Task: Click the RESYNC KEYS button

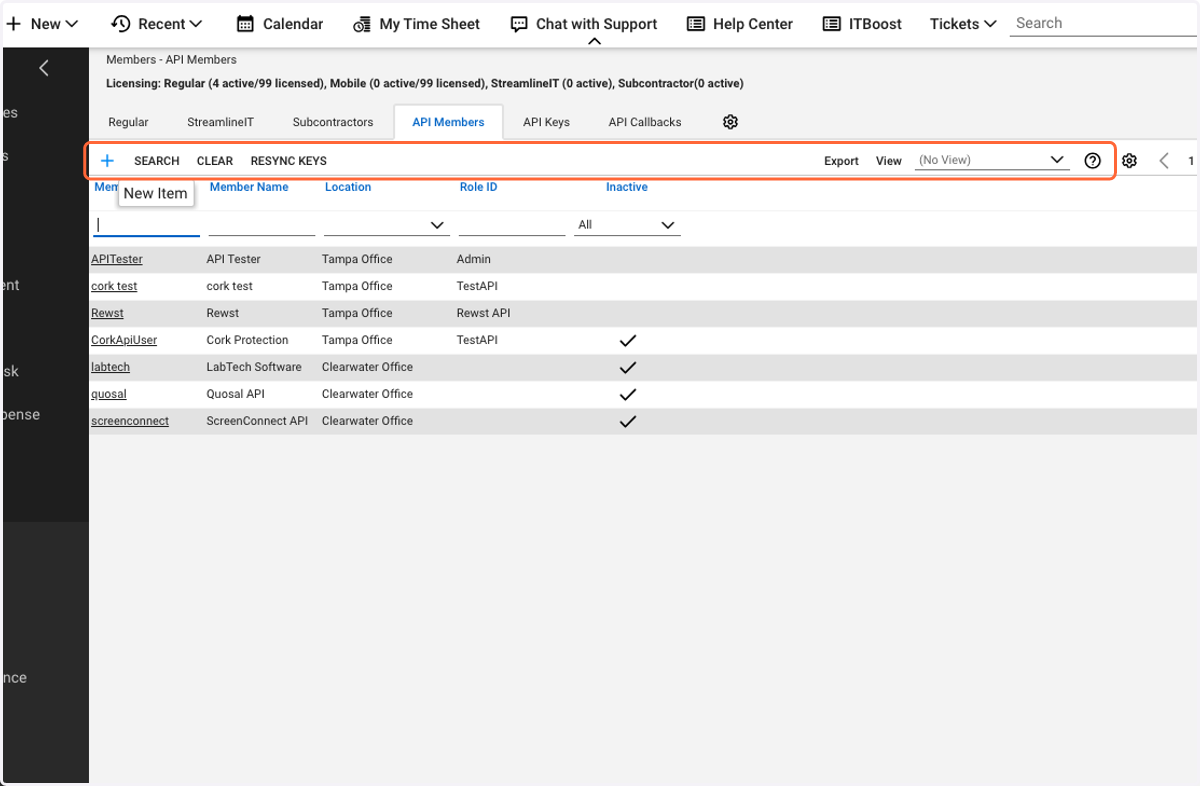Action: pyautogui.click(x=289, y=161)
